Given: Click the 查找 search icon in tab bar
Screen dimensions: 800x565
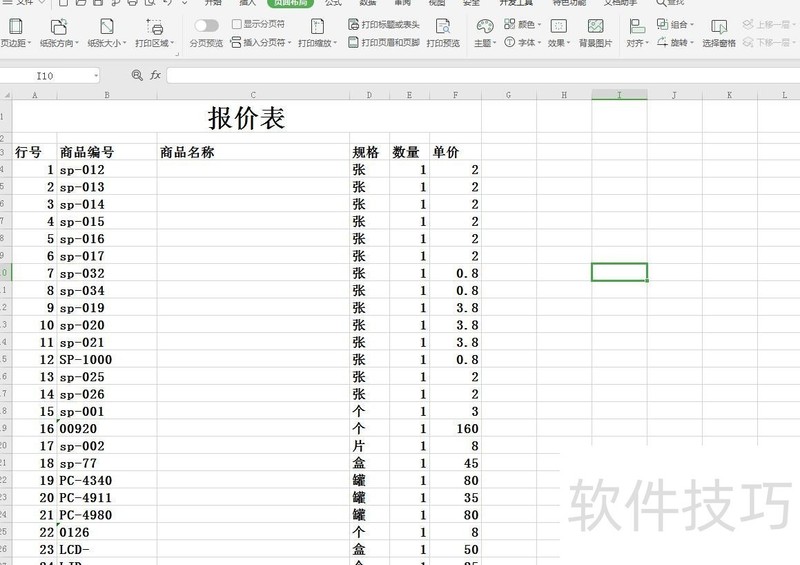Looking at the screenshot, I should pos(661,3).
